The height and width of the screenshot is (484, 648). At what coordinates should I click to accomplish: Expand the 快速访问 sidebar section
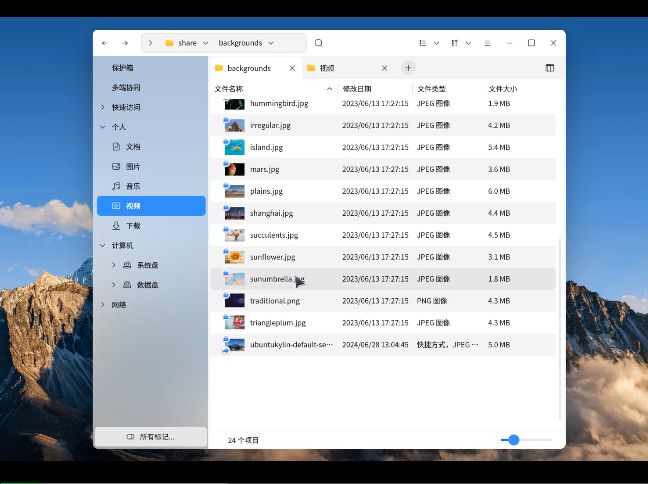103,107
